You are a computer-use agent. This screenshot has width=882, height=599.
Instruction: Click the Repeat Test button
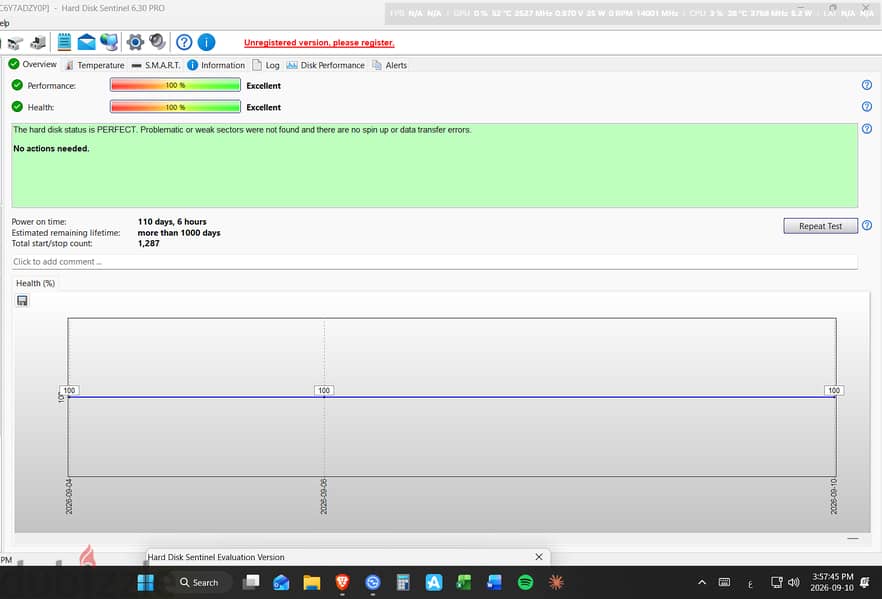(820, 226)
